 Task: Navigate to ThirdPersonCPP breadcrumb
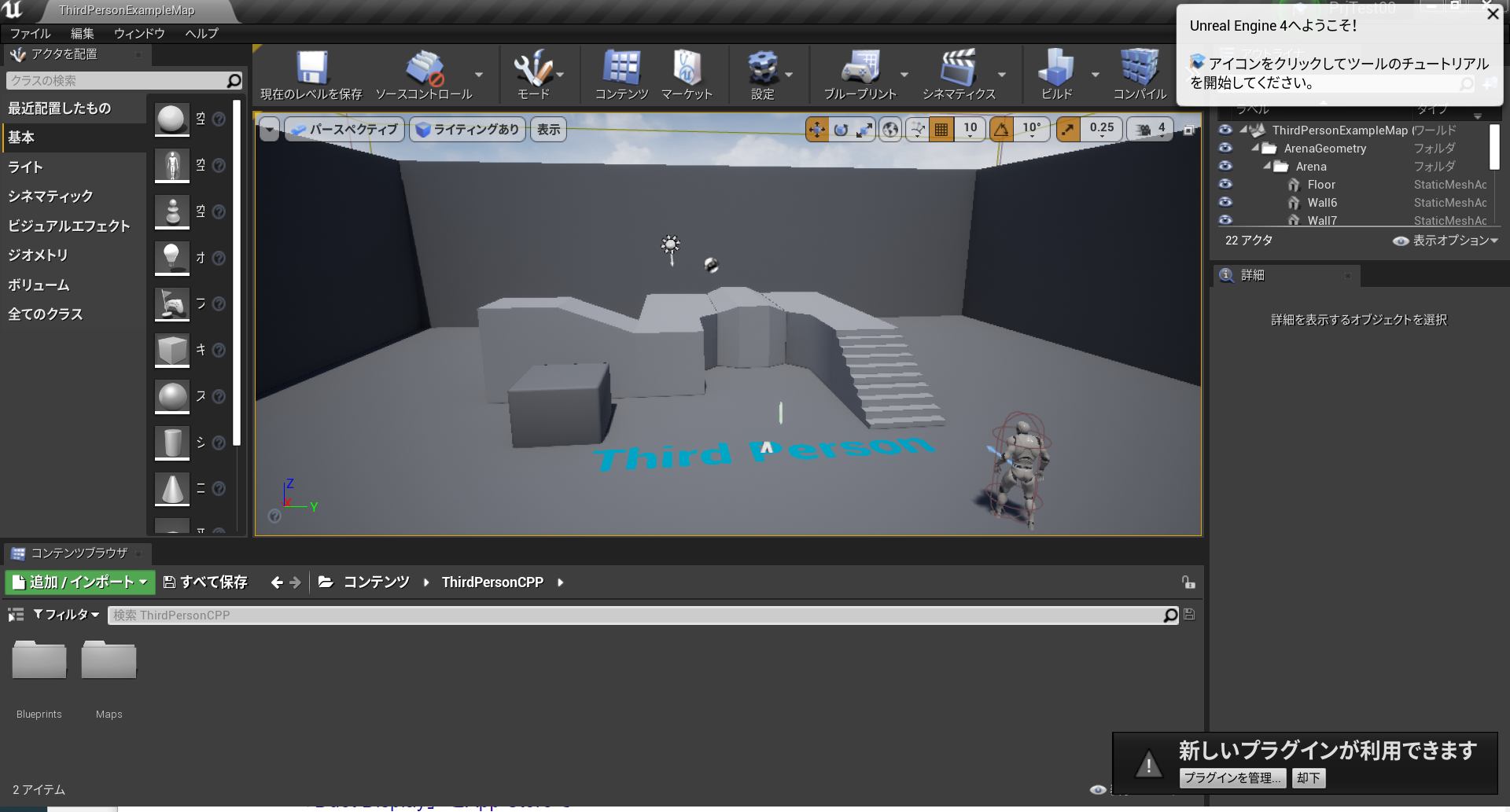[x=492, y=582]
